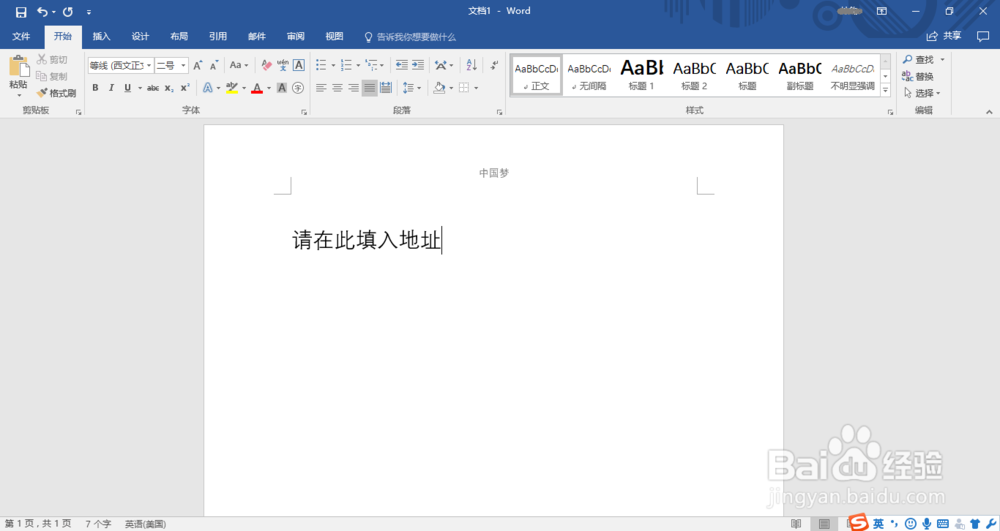
Task: Align text right
Action: coord(353,88)
